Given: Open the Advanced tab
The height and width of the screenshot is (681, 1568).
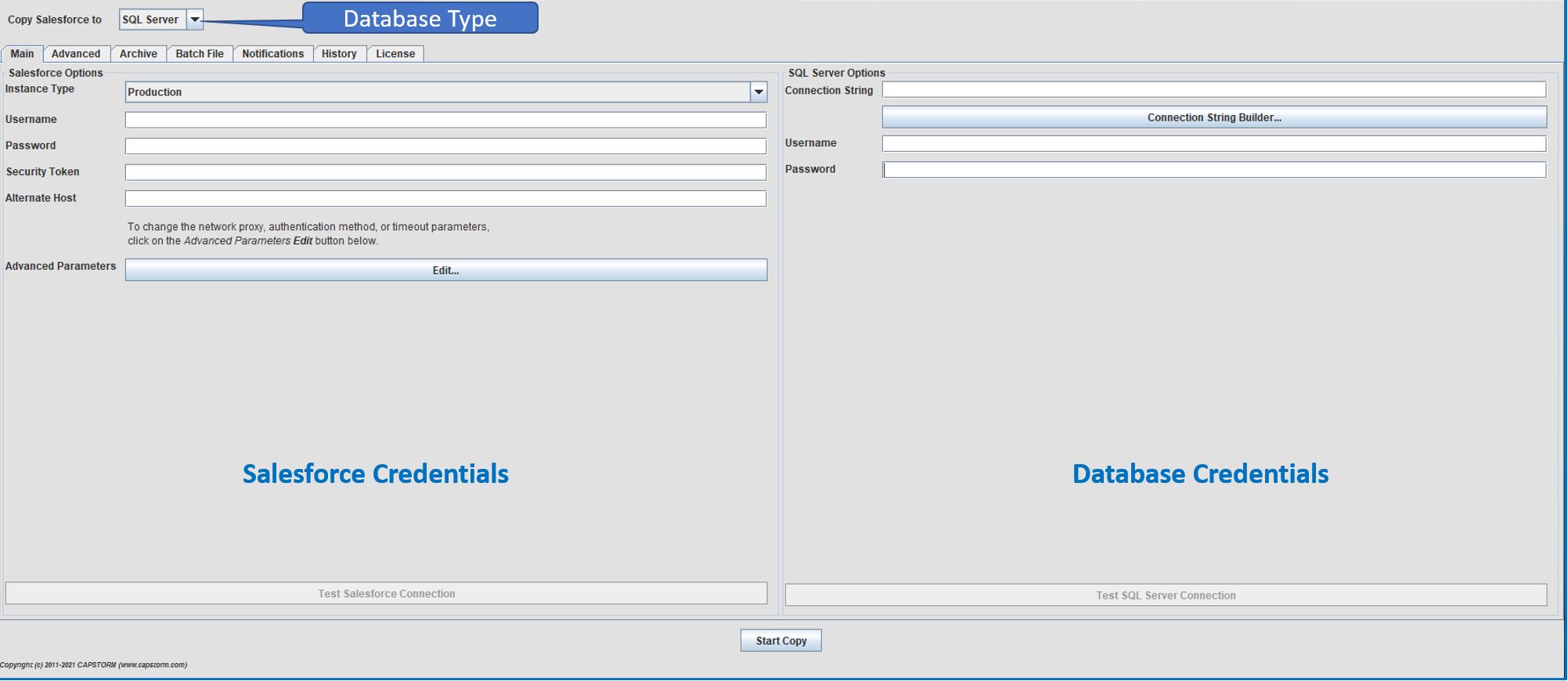Looking at the screenshot, I should [x=76, y=54].
